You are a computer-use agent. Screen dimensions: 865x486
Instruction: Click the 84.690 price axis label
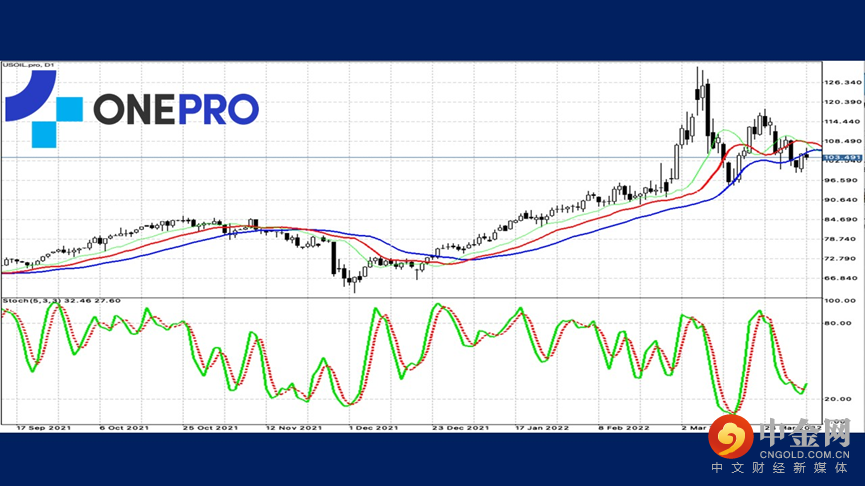pyautogui.click(x=842, y=220)
